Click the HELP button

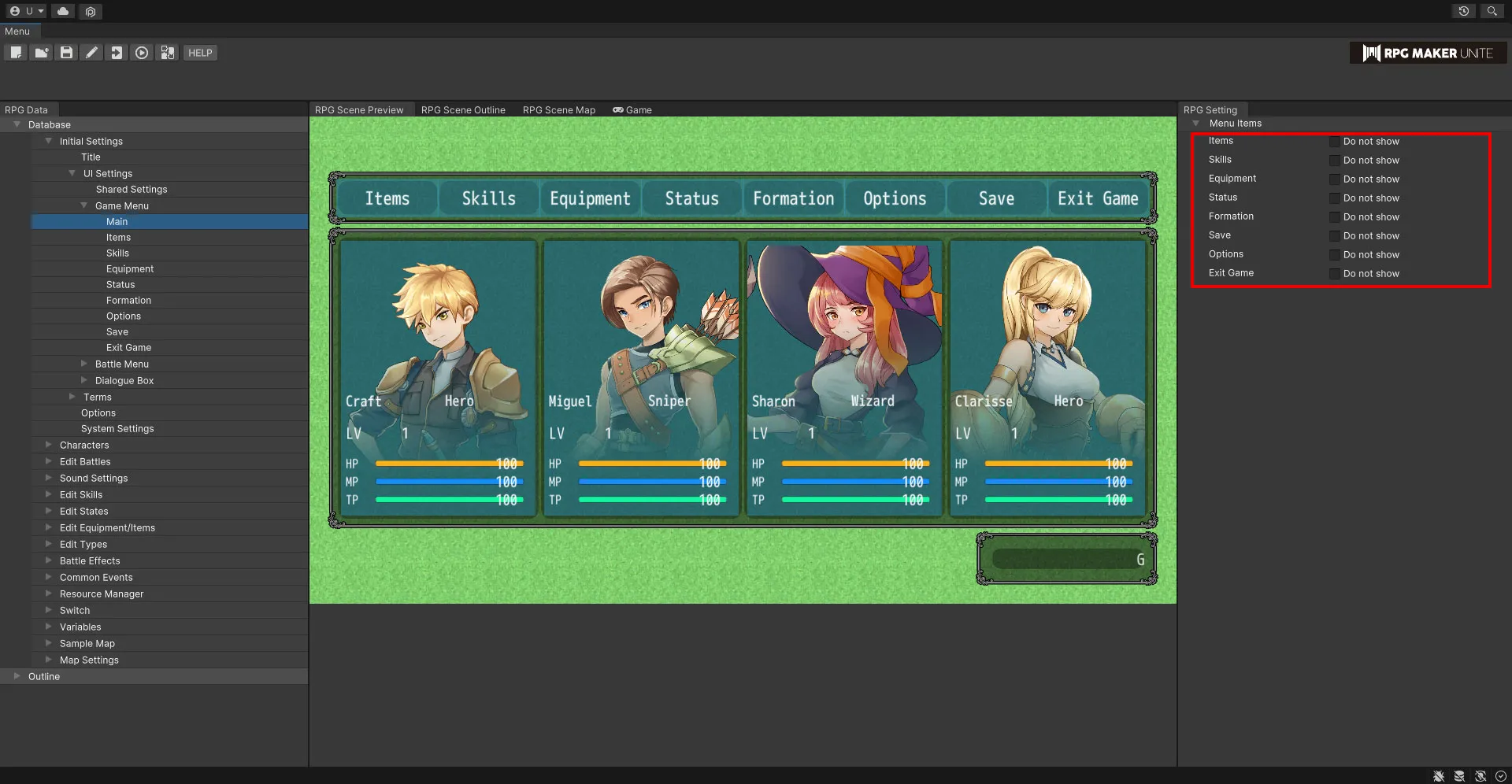coord(200,53)
